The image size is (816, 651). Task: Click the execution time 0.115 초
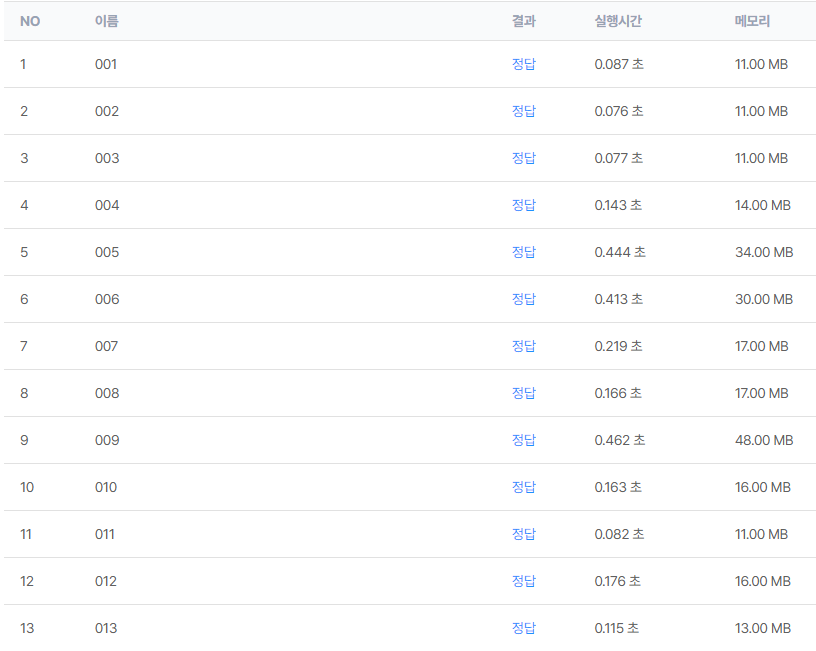pyautogui.click(x=617, y=628)
